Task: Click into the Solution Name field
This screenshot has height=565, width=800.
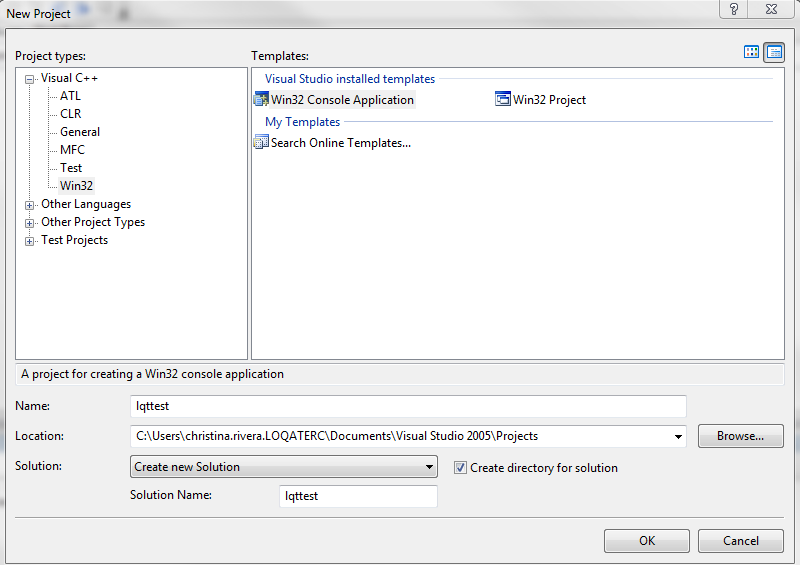Action: [358, 496]
